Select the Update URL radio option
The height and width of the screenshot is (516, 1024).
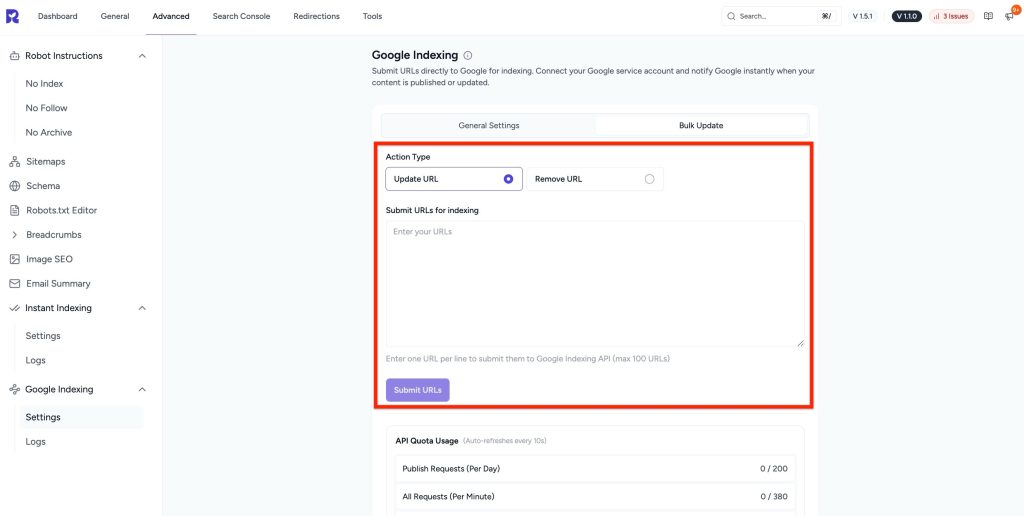(x=508, y=179)
